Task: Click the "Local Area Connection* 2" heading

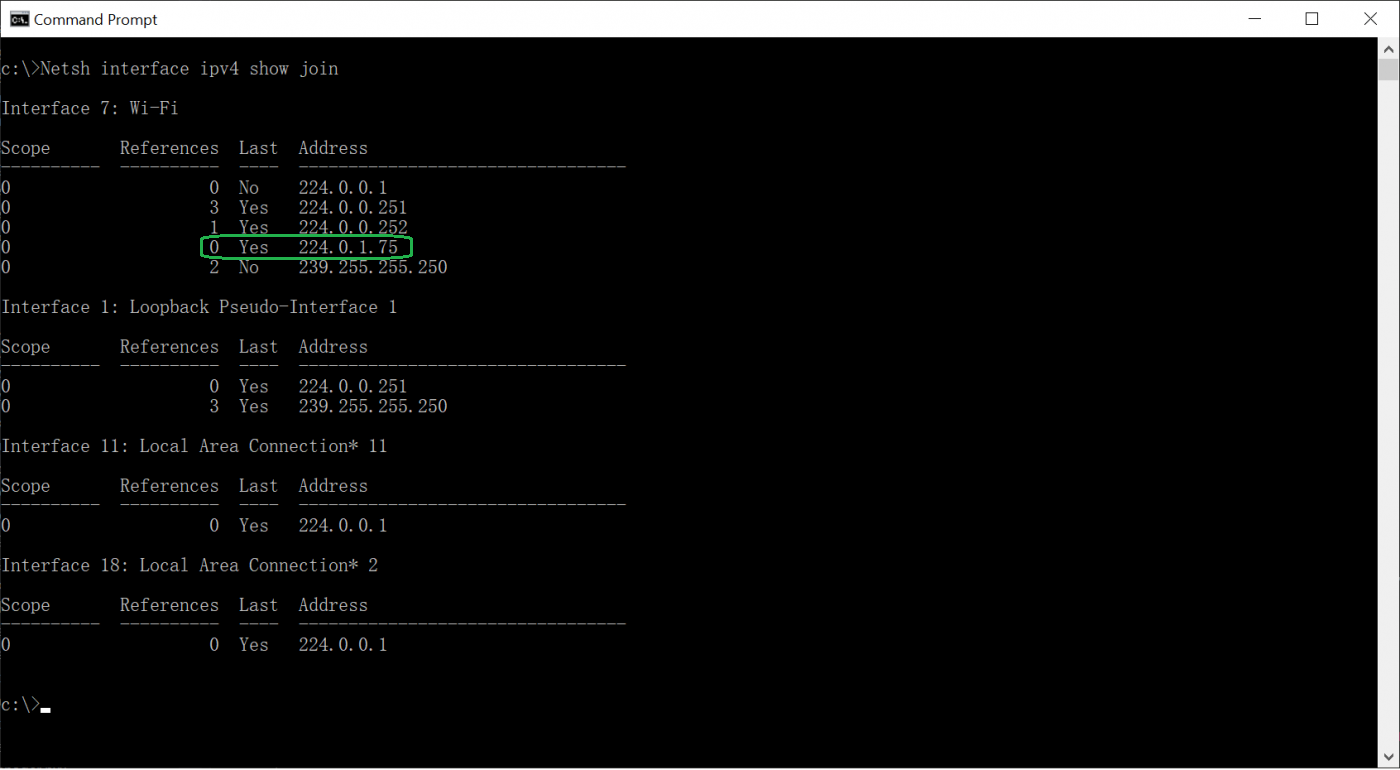Action: [x=189, y=565]
